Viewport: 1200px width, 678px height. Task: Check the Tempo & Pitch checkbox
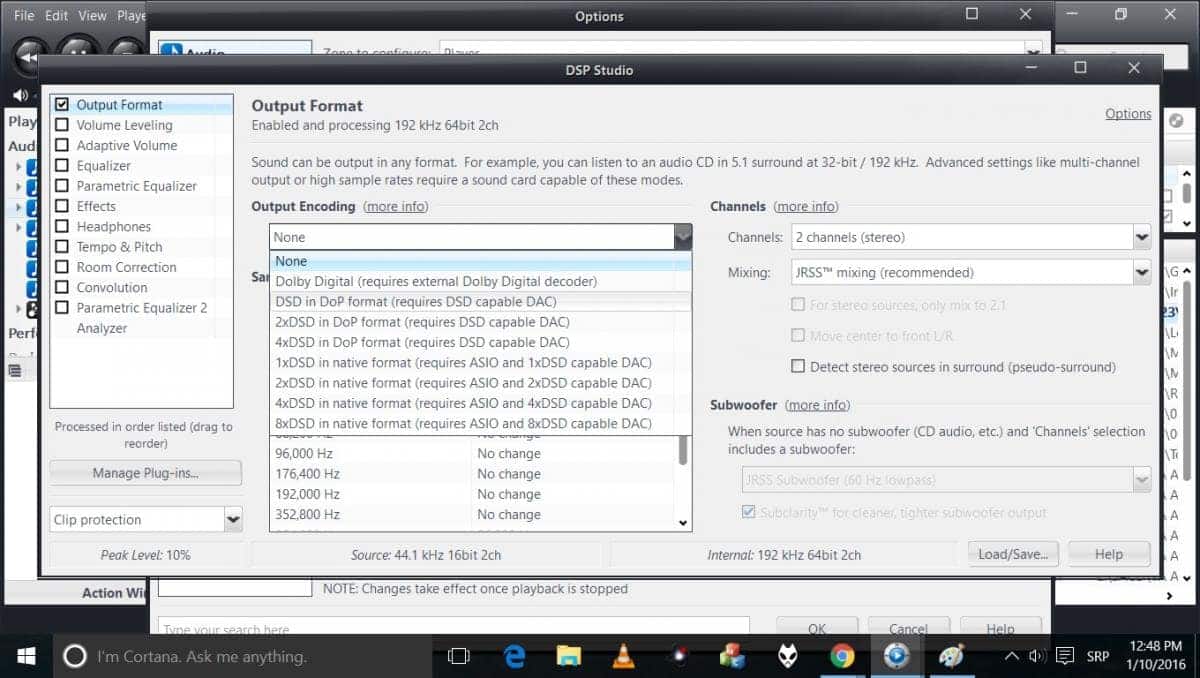point(62,247)
